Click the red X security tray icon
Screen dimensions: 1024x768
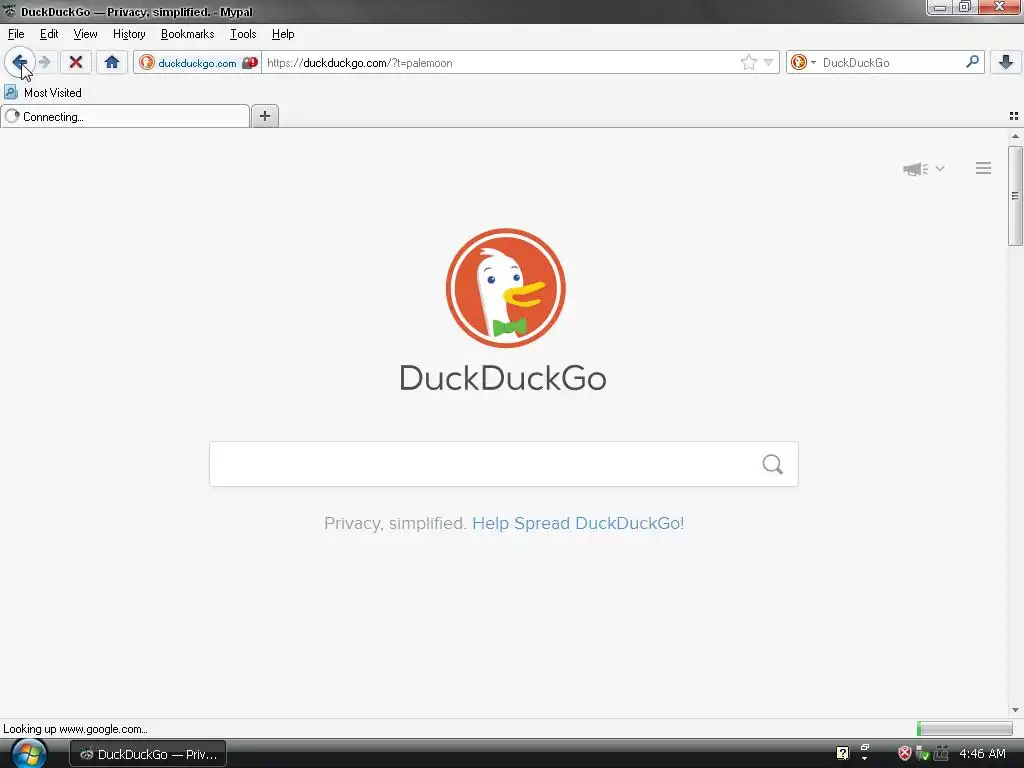tap(904, 754)
